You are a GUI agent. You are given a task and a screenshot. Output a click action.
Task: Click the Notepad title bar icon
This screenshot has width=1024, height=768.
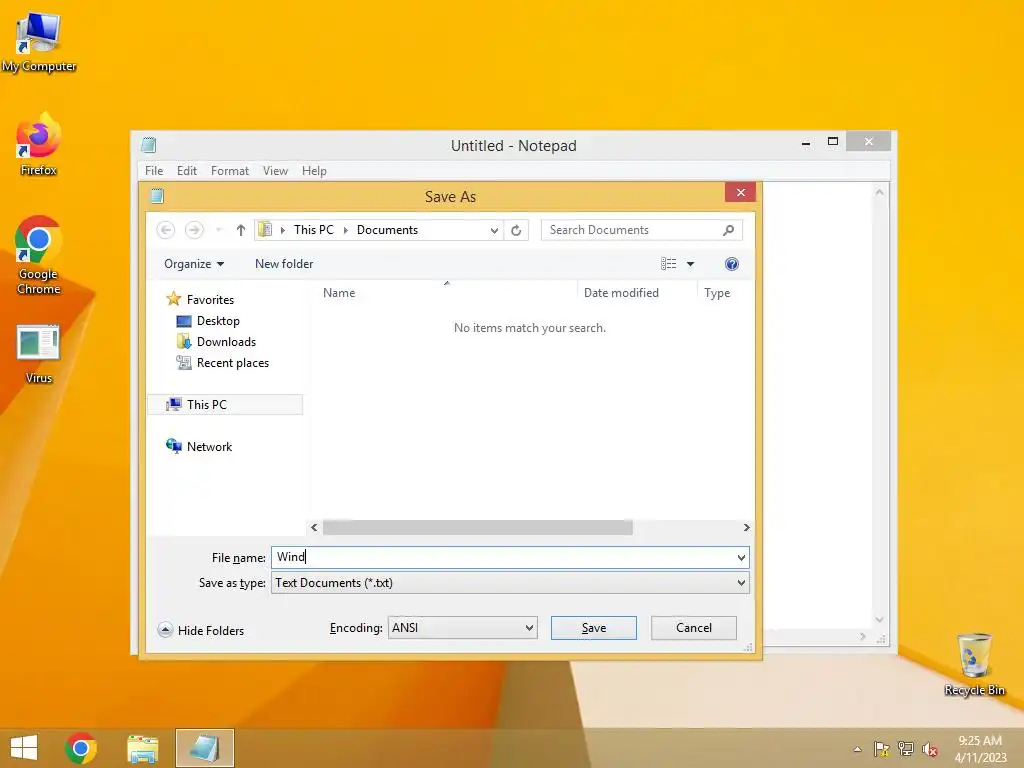[x=149, y=145]
